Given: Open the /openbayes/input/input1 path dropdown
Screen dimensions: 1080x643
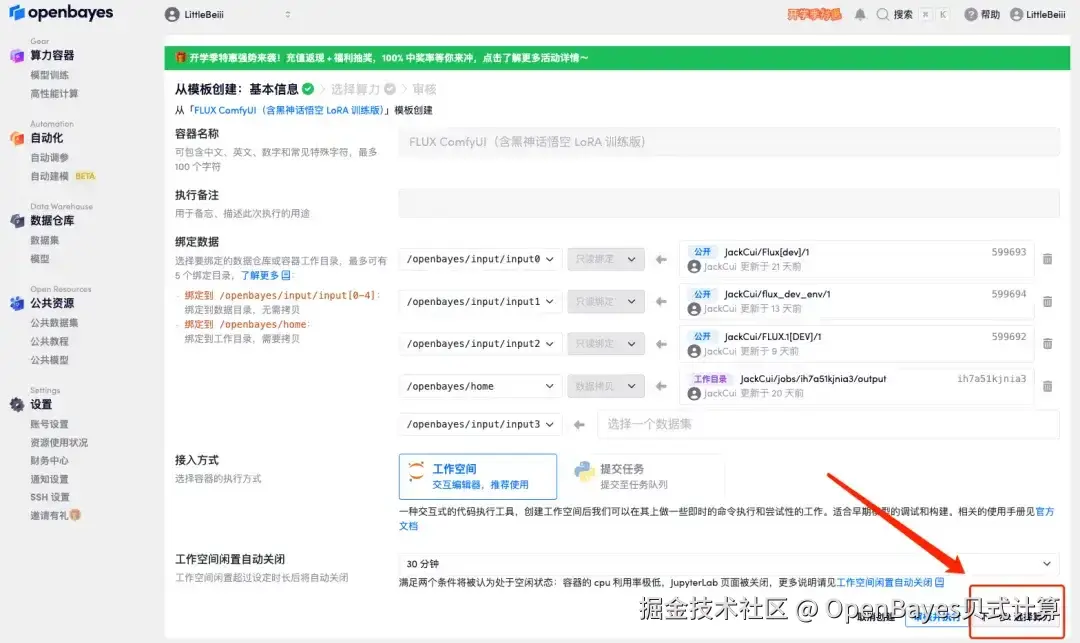Looking at the screenshot, I should click(480, 302).
